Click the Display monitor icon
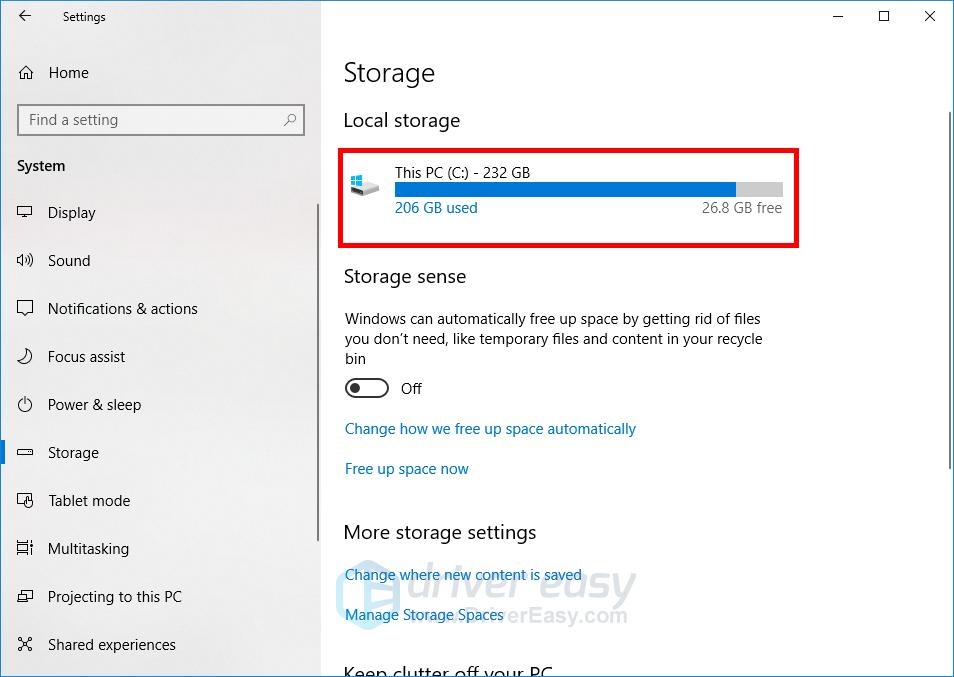The image size is (954, 677). (x=26, y=212)
